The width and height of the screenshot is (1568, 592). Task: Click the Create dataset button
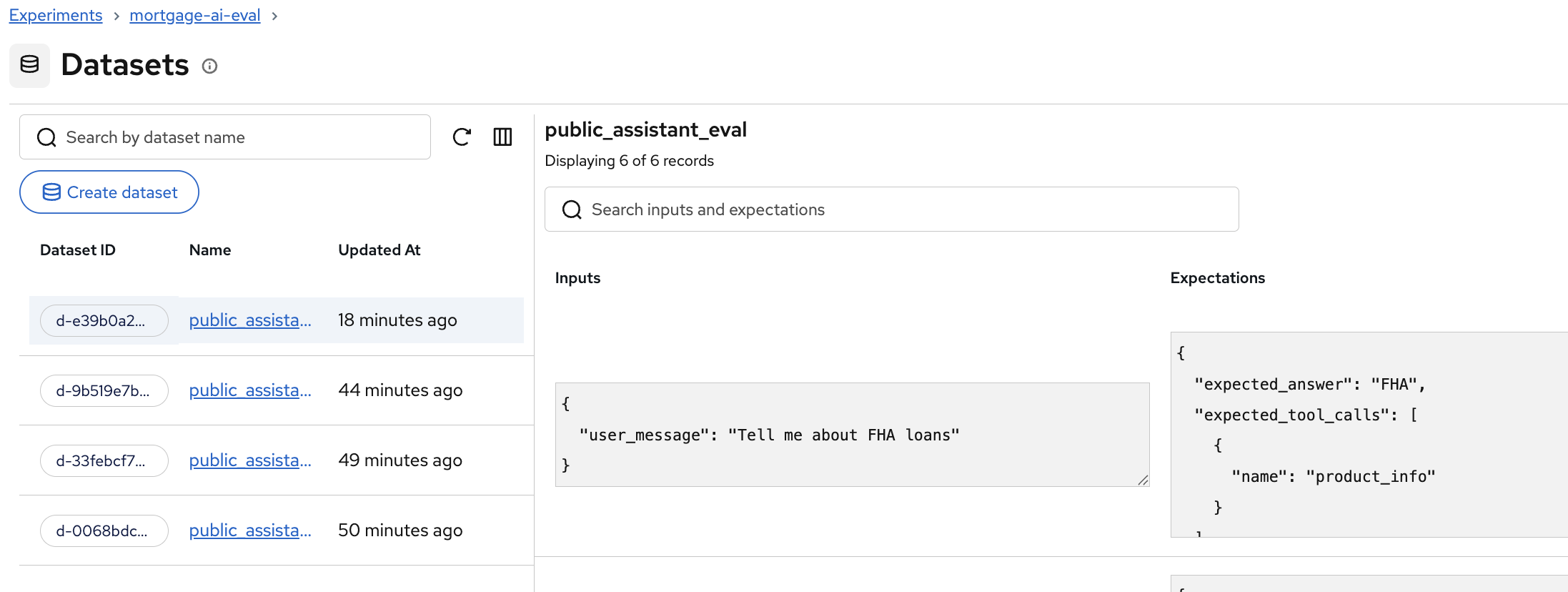109,192
